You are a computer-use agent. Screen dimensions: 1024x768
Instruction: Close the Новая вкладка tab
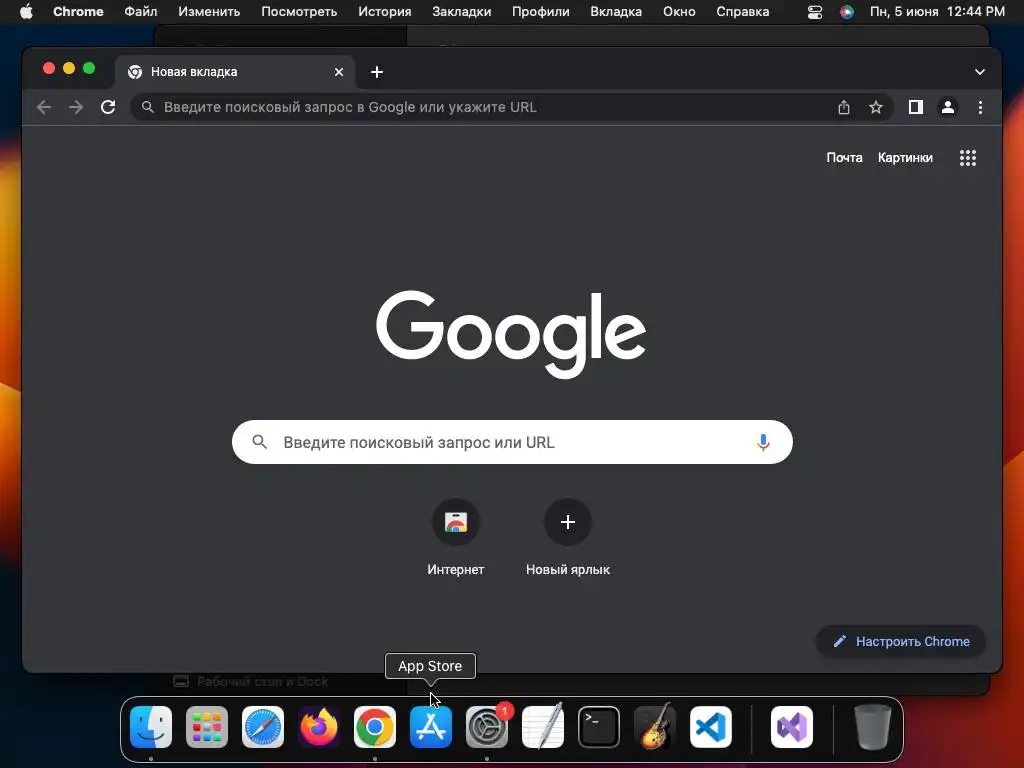coord(339,72)
